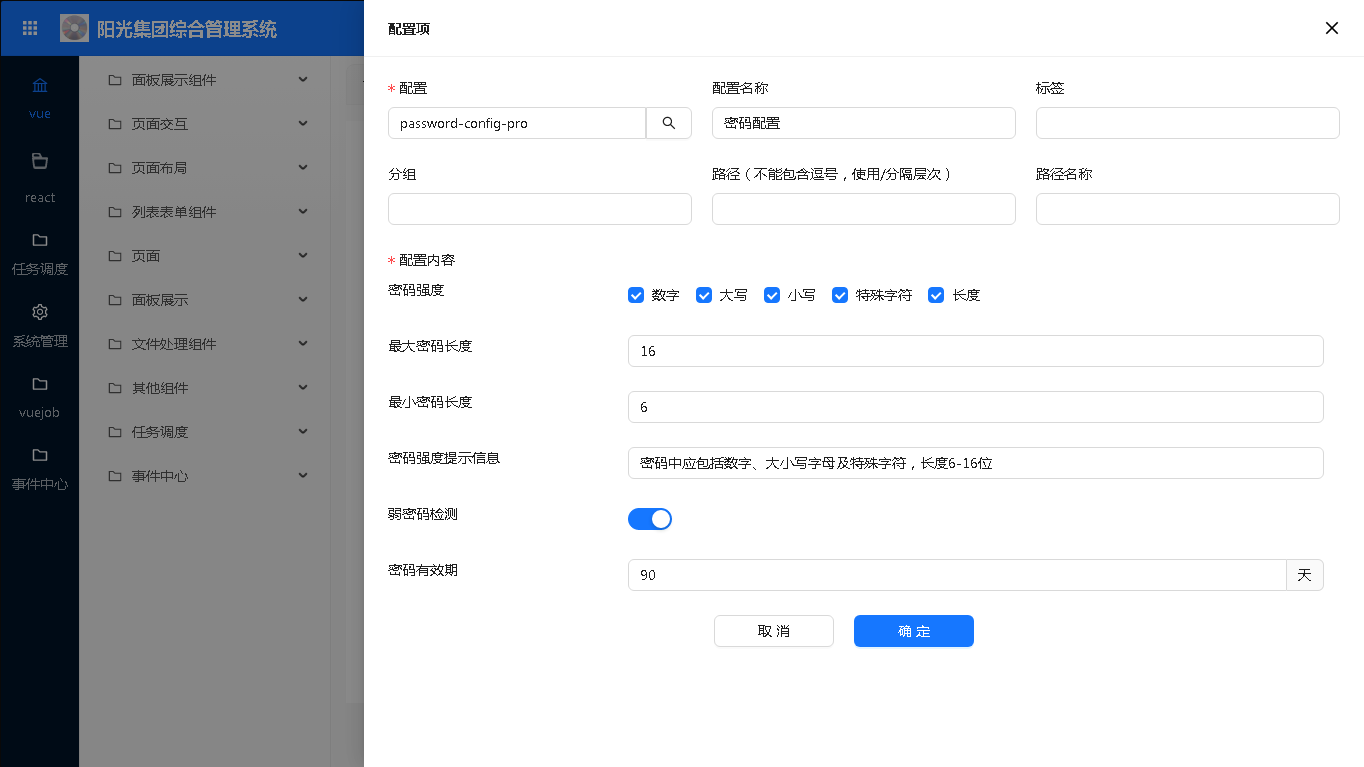This screenshot has width=1364, height=767.
Task: Open the 其他组件 submenu label
Action: click(160, 388)
